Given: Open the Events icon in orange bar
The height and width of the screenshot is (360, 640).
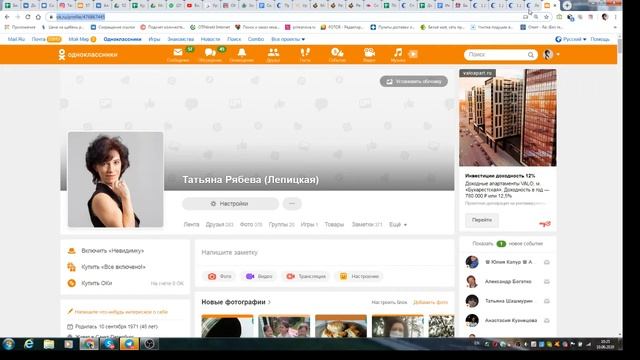Looking at the screenshot, I should [337, 52].
